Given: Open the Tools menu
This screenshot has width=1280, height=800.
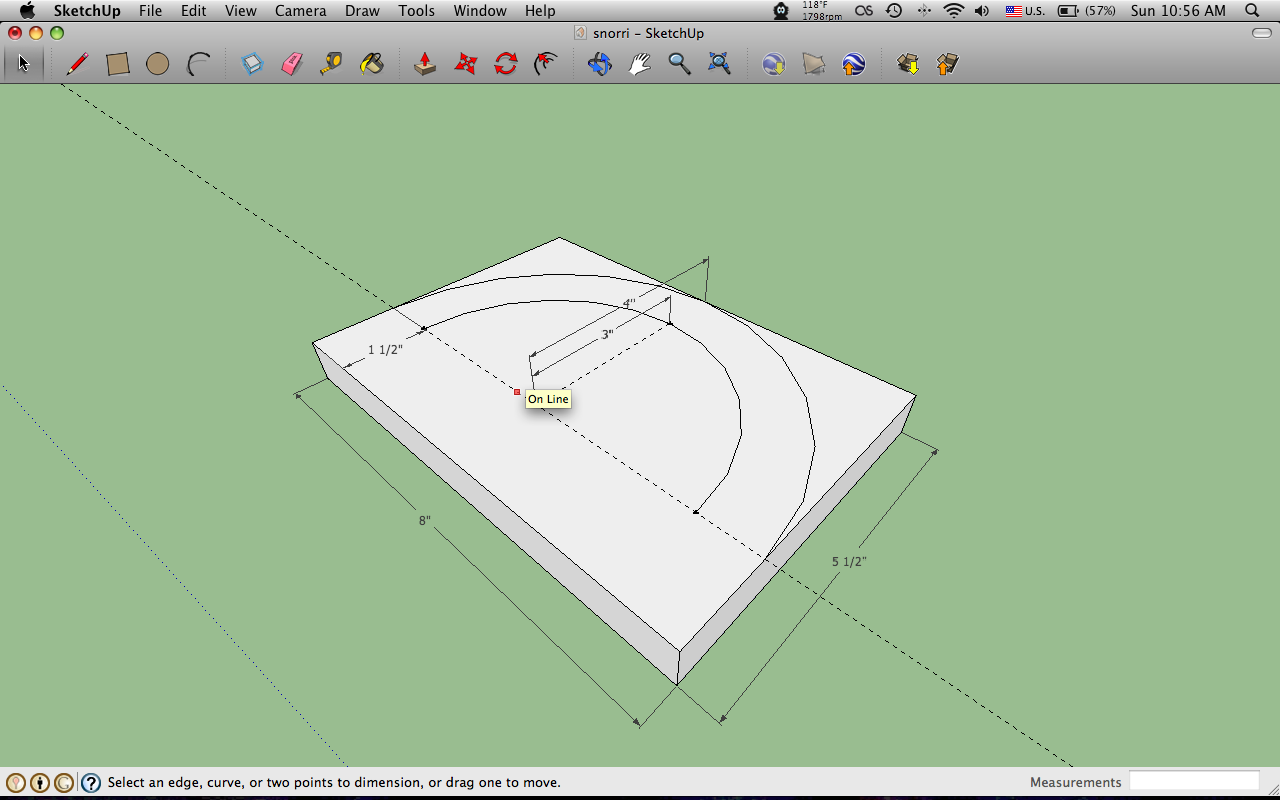Looking at the screenshot, I should click(416, 11).
